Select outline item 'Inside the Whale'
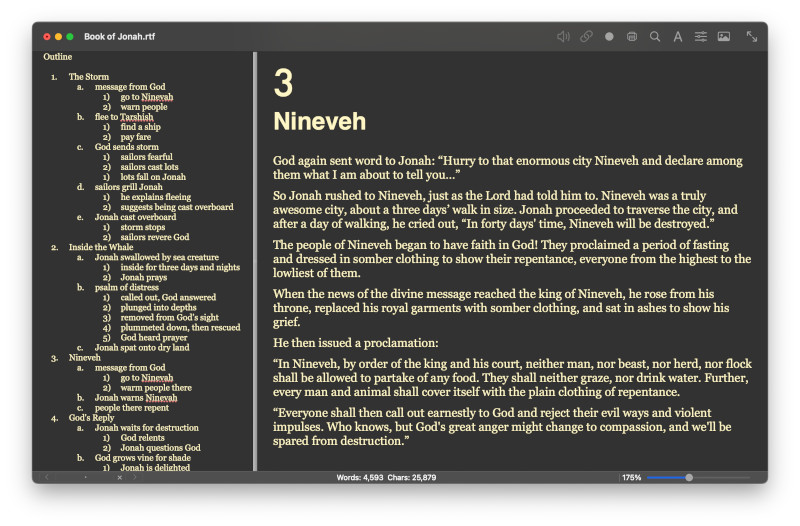 101,247
